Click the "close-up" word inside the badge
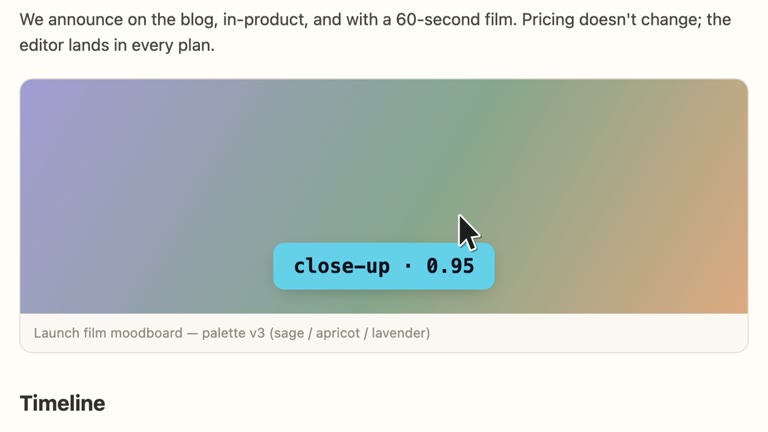 [x=341, y=266]
